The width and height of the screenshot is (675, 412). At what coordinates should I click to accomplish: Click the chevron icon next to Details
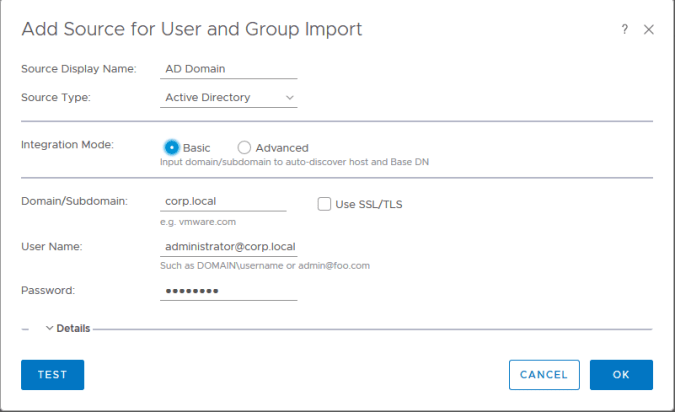click(x=50, y=328)
